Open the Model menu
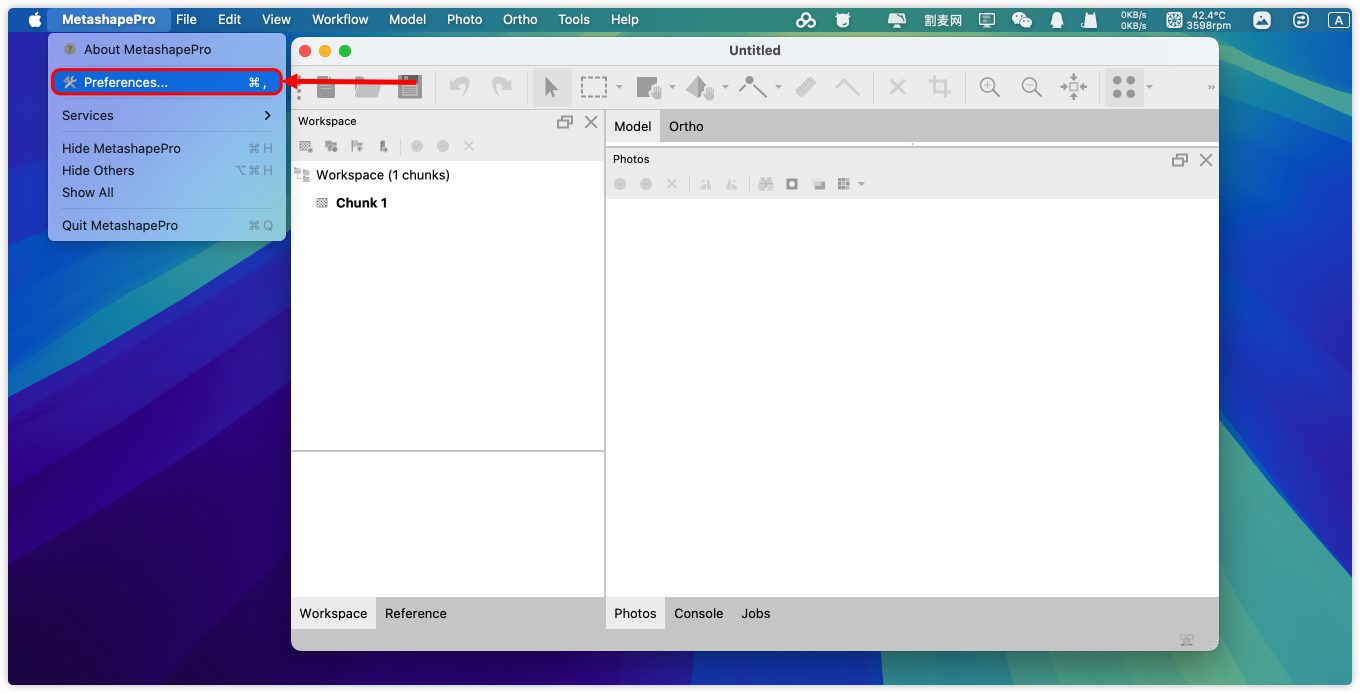Screen dimensions: 1360x693 click(x=408, y=19)
